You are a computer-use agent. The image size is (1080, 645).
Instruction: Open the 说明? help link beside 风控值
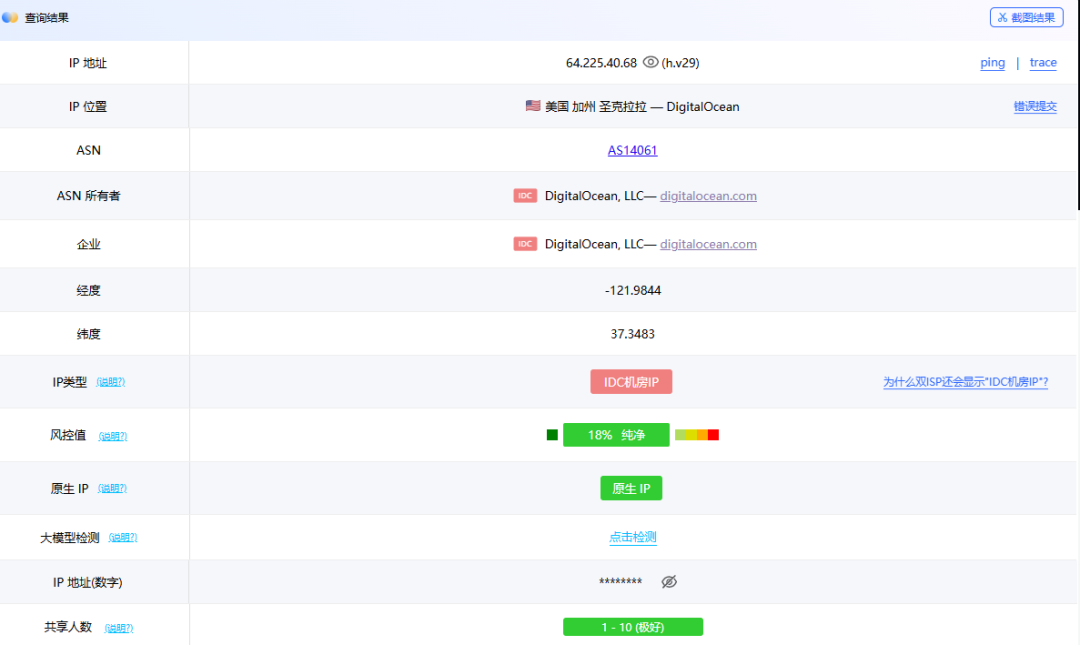coord(113,436)
